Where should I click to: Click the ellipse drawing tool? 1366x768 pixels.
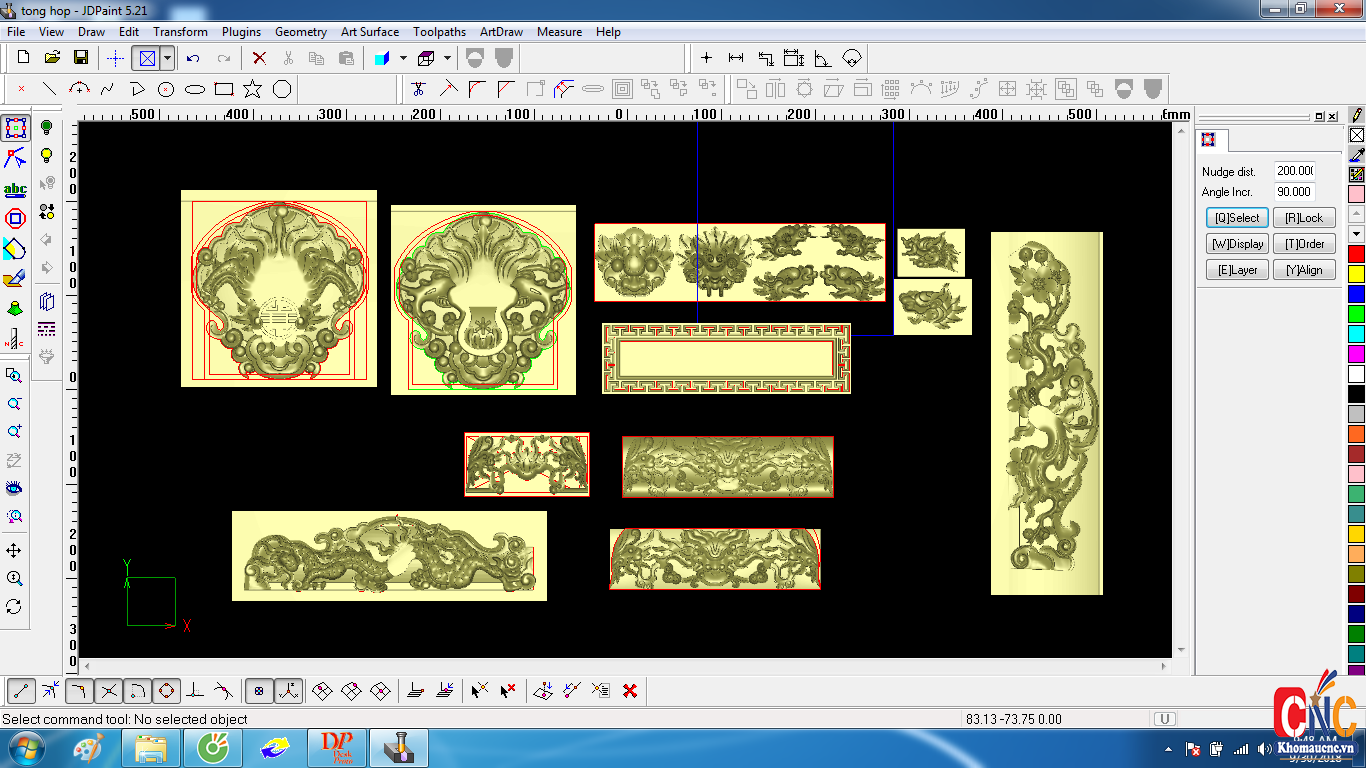point(195,89)
